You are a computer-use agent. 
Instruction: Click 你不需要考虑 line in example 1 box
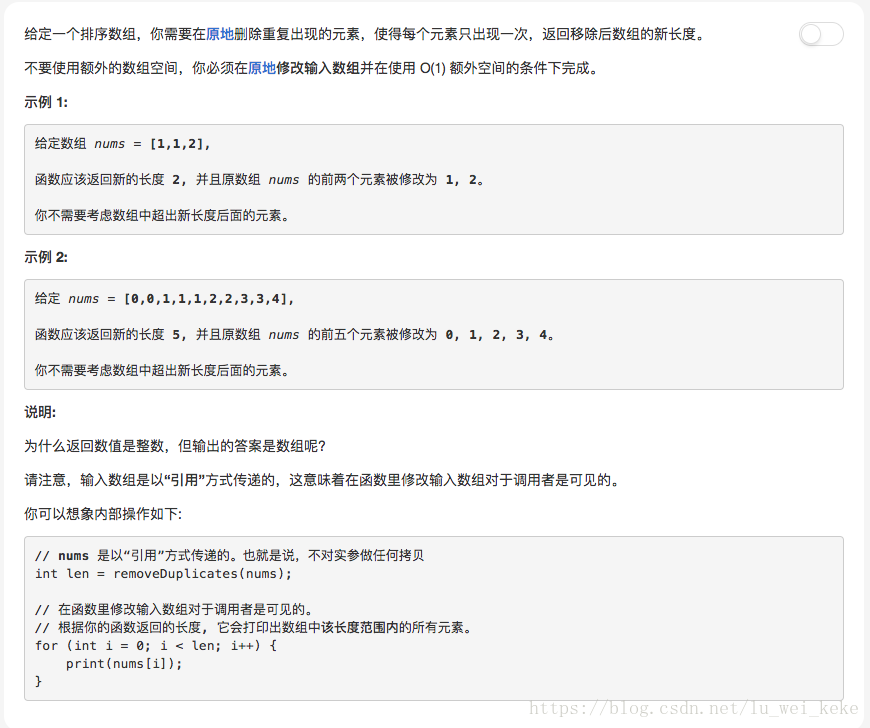pos(162,215)
